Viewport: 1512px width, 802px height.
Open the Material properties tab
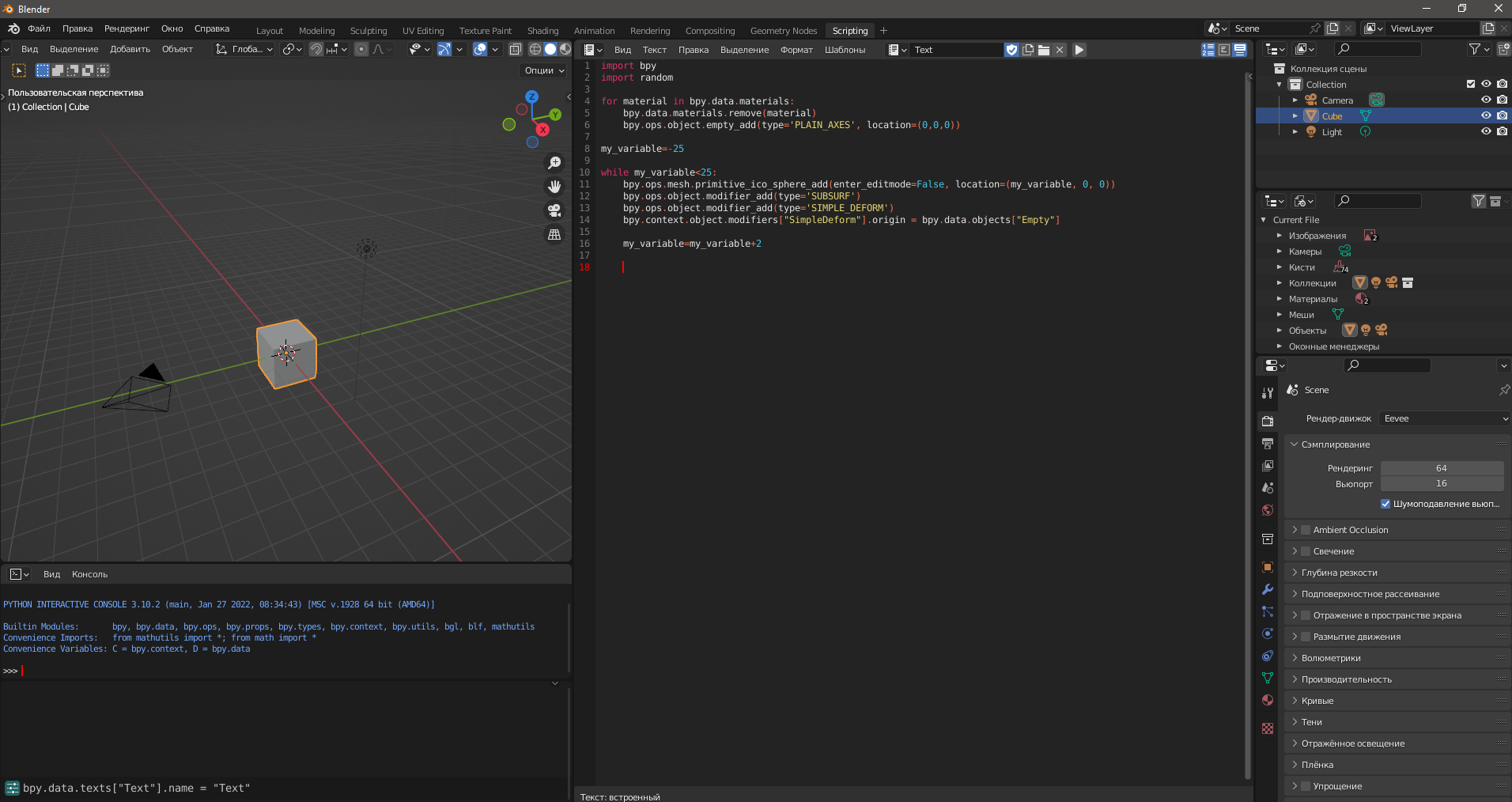point(1268,700)
